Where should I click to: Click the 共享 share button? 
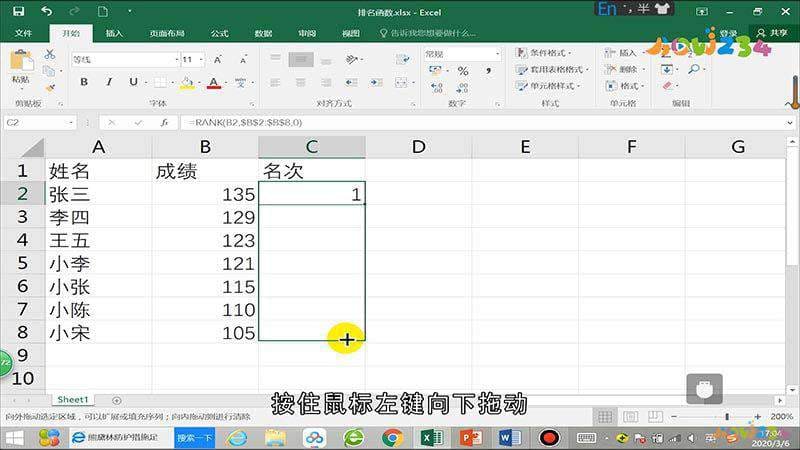point(772,33)
